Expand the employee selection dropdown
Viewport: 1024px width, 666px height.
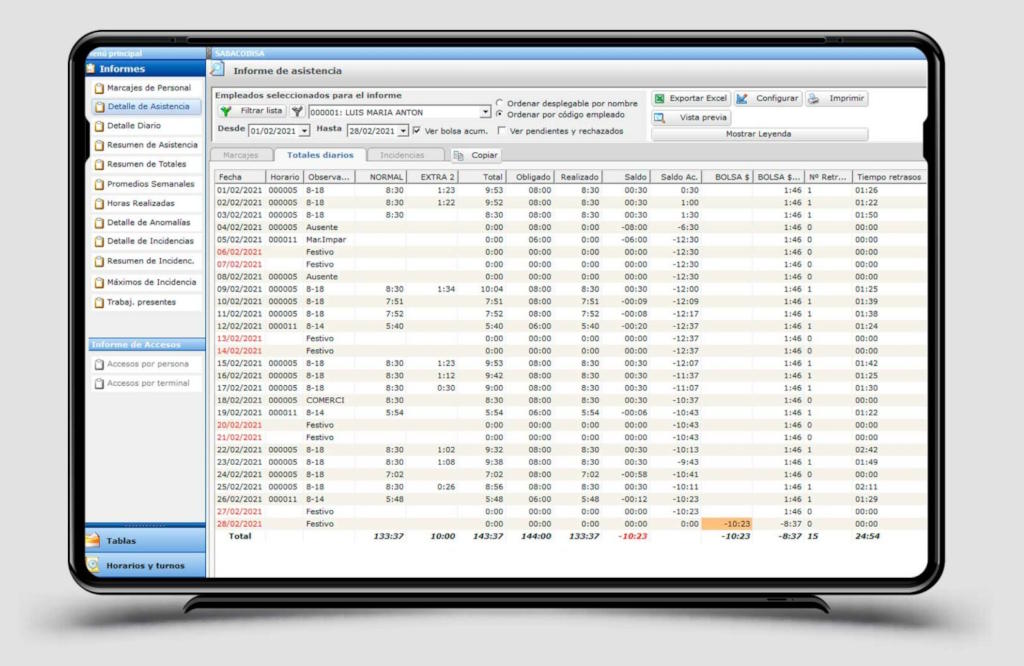tap(486, 113)
